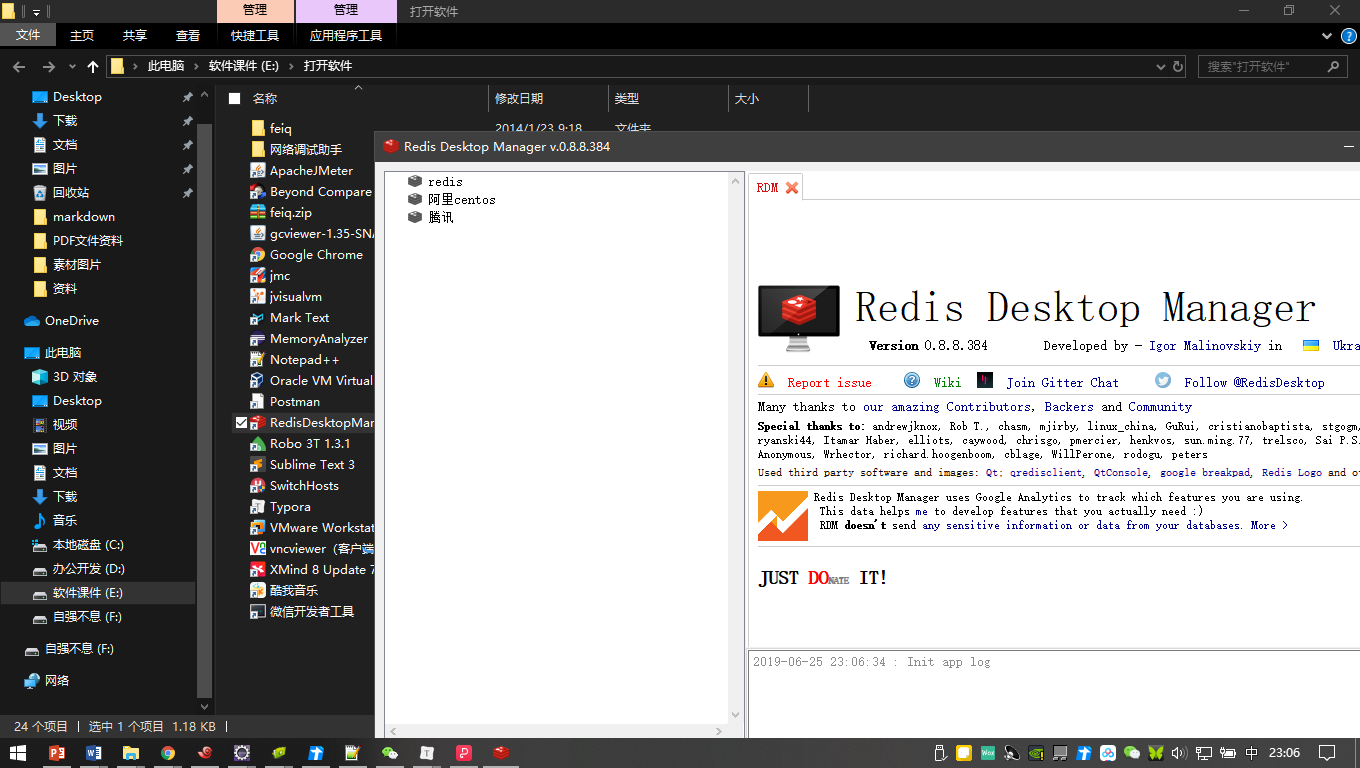Open the quick access toolbar dropdown

(x=36, y=11)
